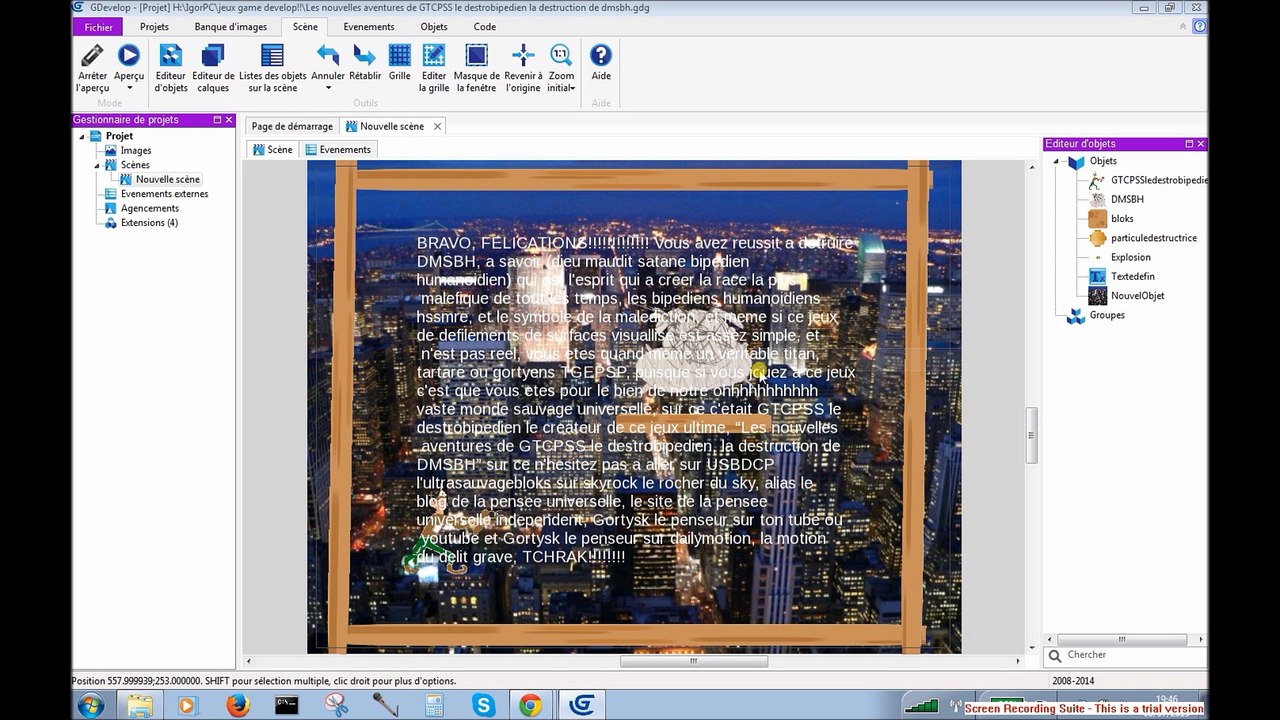Viewport: 1280px width, 720px height.
Task: Open the Fichier menu
Action: tap(99, 27)
